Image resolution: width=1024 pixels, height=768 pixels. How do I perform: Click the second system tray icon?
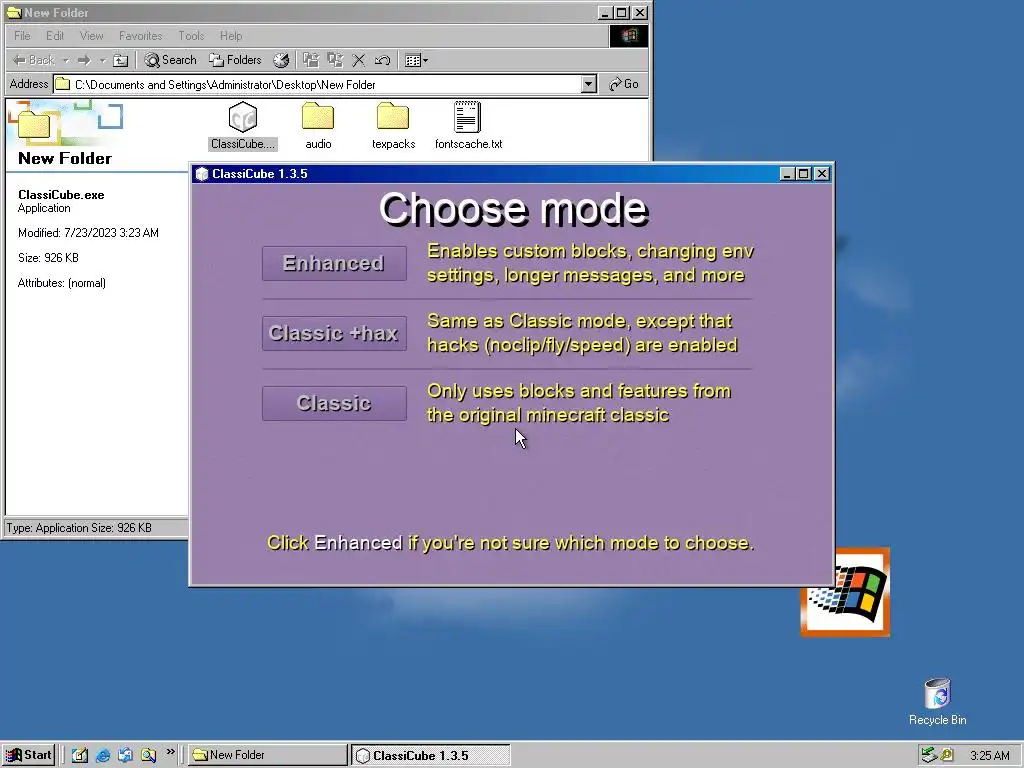pos(946,755)
